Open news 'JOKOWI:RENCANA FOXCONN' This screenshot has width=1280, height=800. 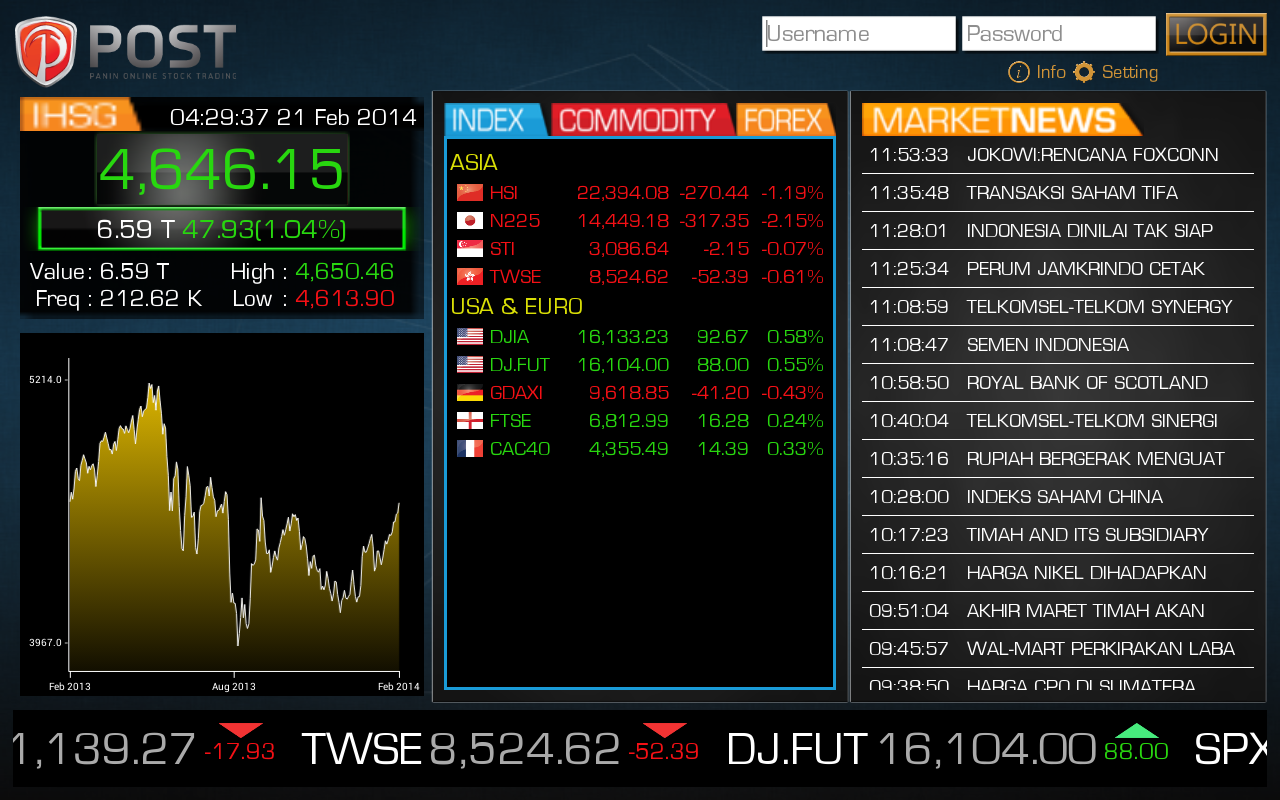pyautogui.click(x=1058, y=155)
